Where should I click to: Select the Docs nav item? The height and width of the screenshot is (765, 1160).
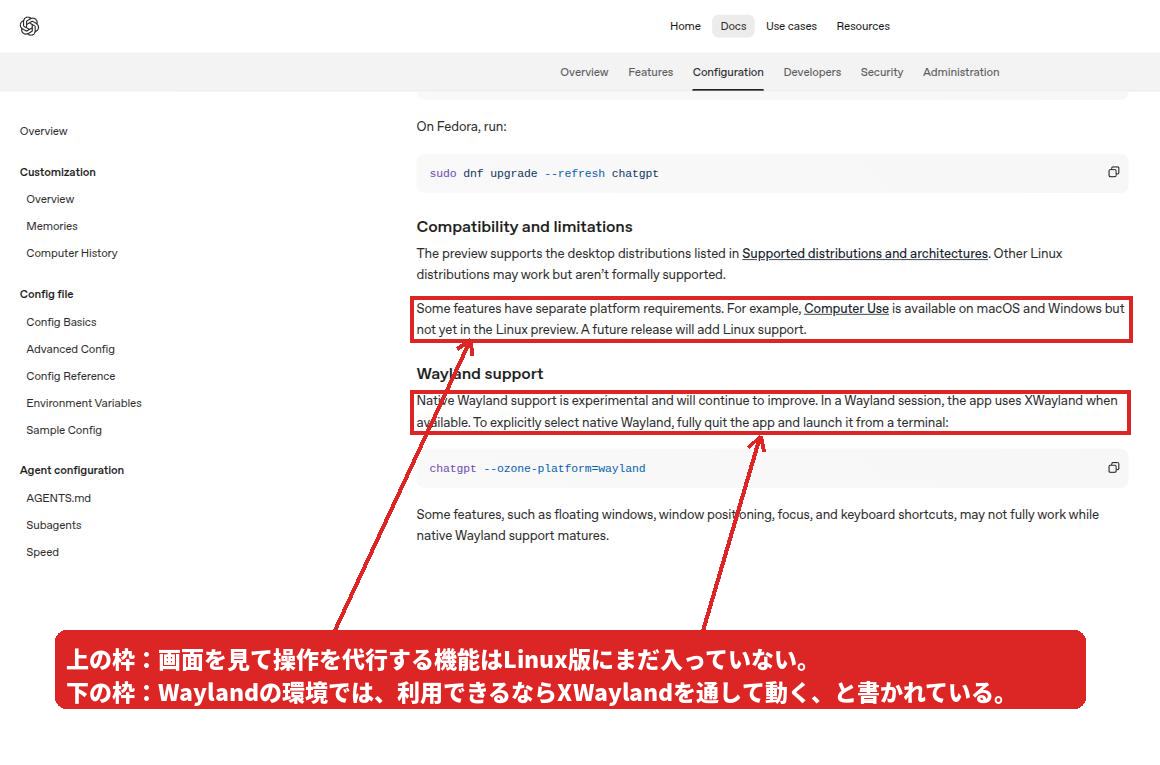pyautogui.click(x=733, y=26)
